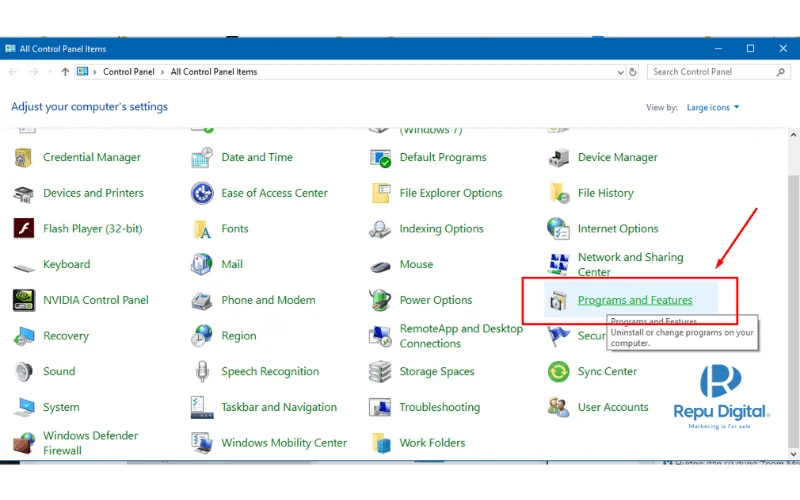Refresh the Control Panel view
The width and height of the screenshot is (800, 500).
pyautogui.click(x=633, y=72)
